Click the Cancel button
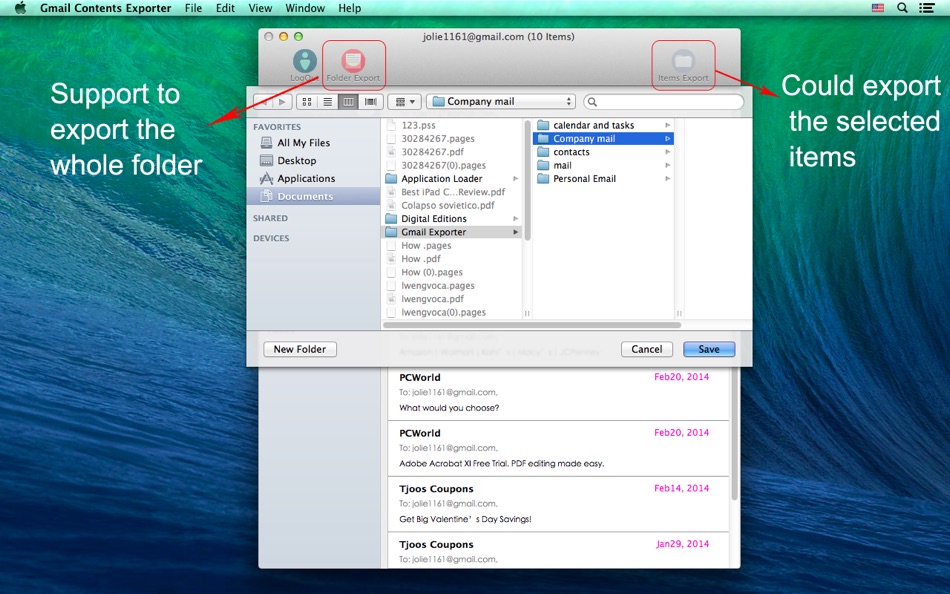950x594 pixels. click(x=646, y=349)
